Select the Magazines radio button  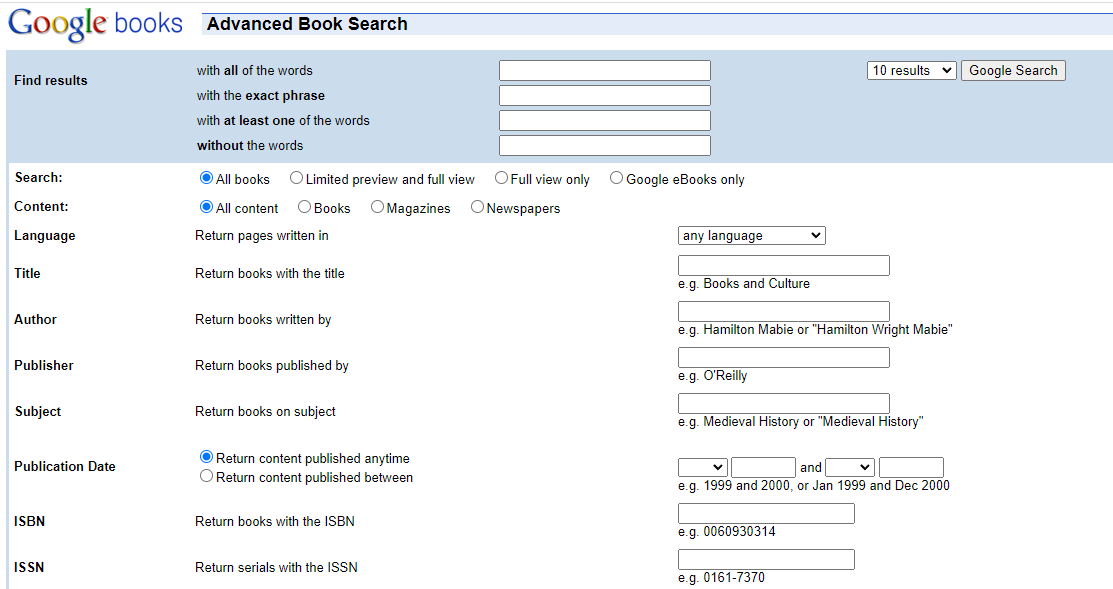click(377, 207)
